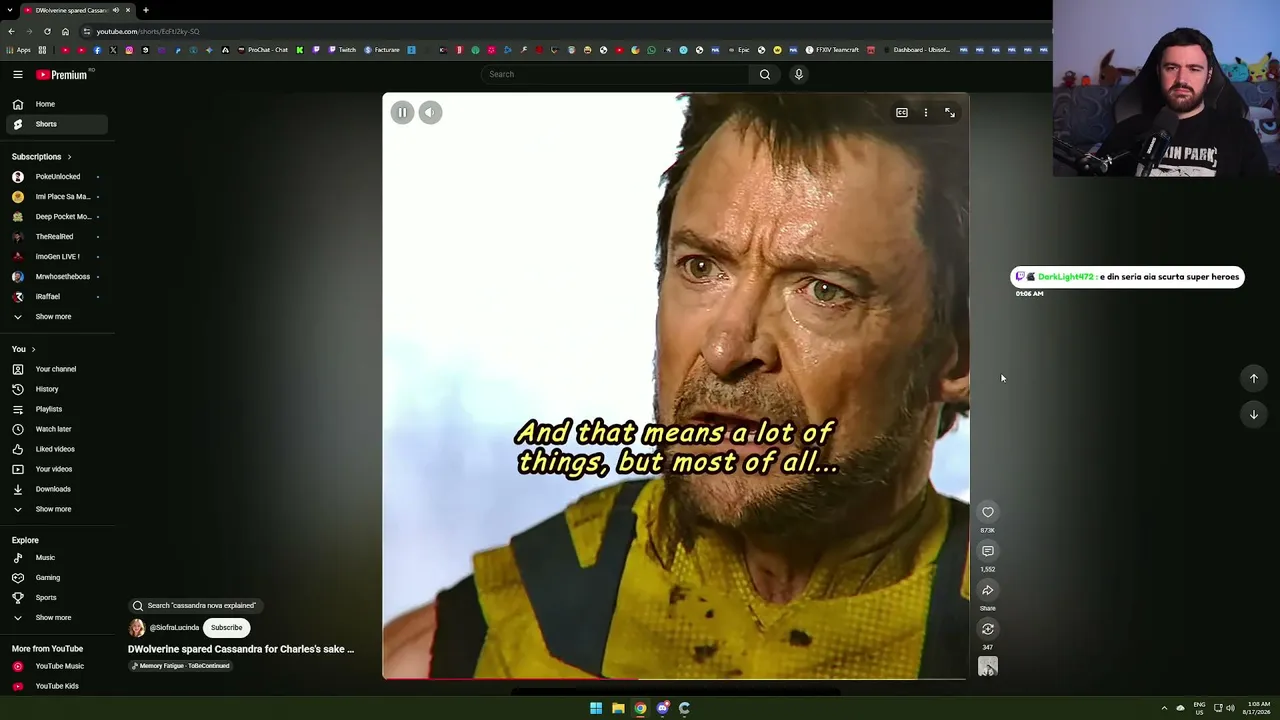
Task: Open the YouTube guide hamburger menu
Action: tap(18, 74)
